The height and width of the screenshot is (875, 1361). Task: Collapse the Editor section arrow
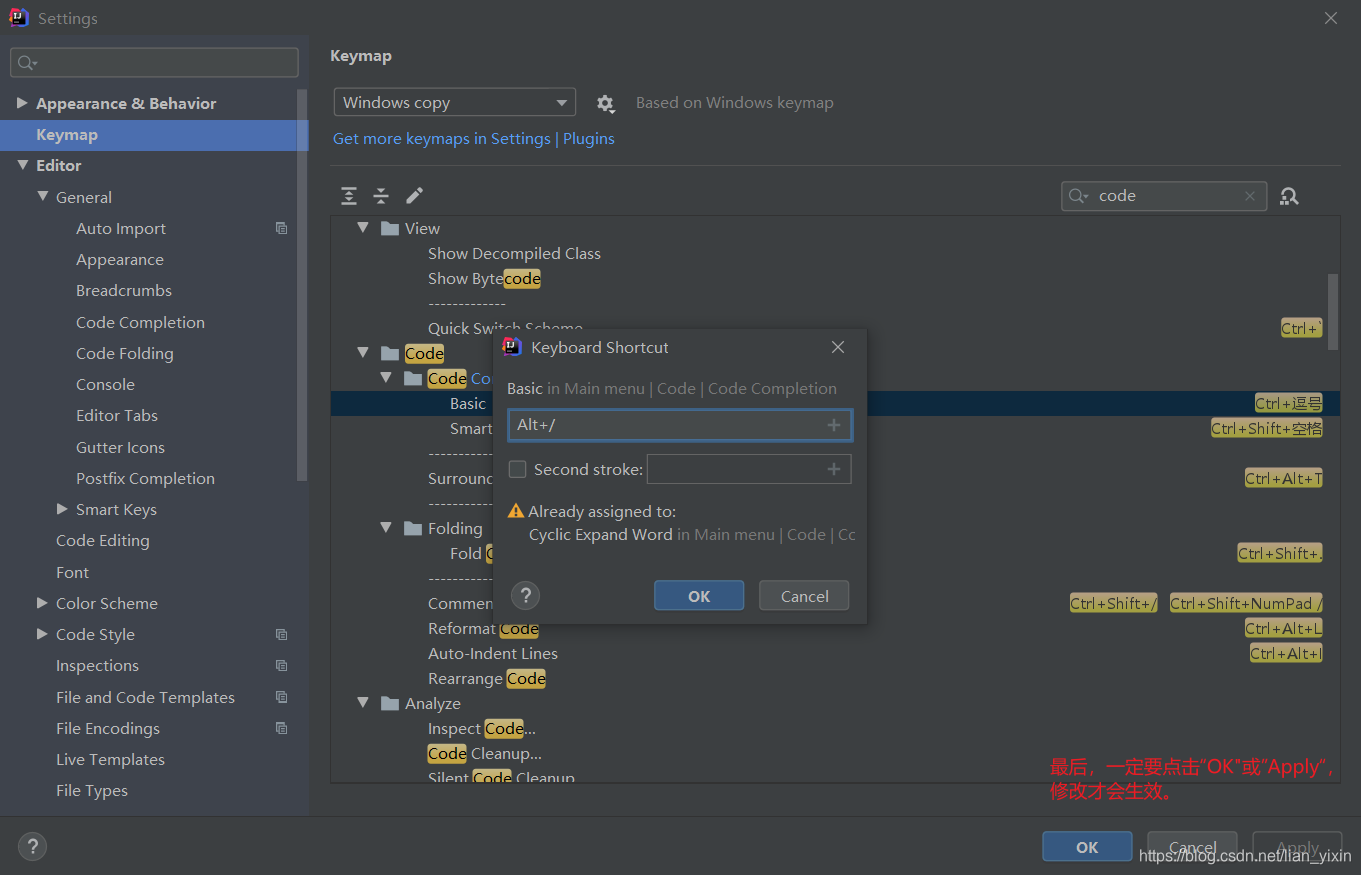(22, 165)
